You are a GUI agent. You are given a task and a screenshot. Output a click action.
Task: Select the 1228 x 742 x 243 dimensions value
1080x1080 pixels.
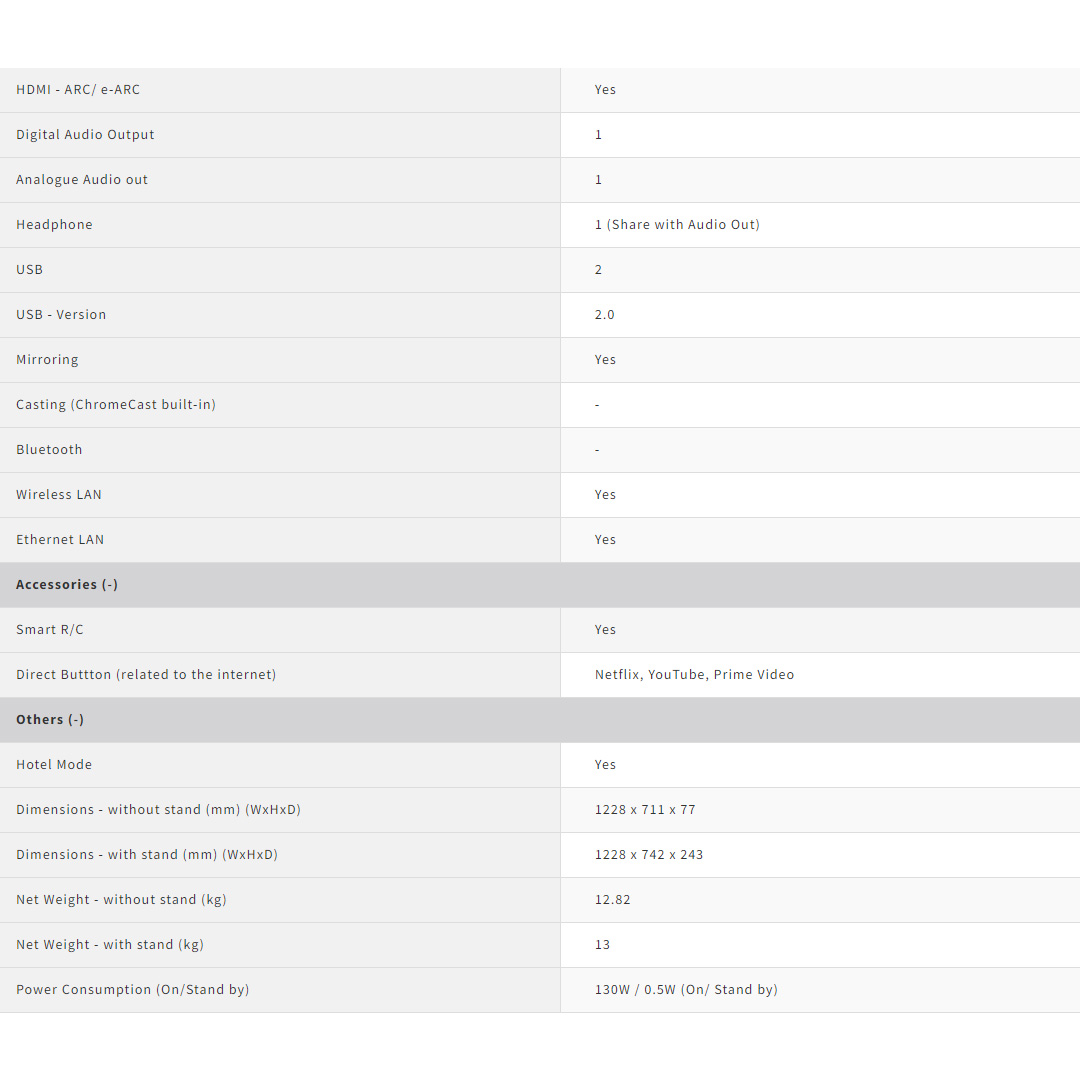pos(649,854)
